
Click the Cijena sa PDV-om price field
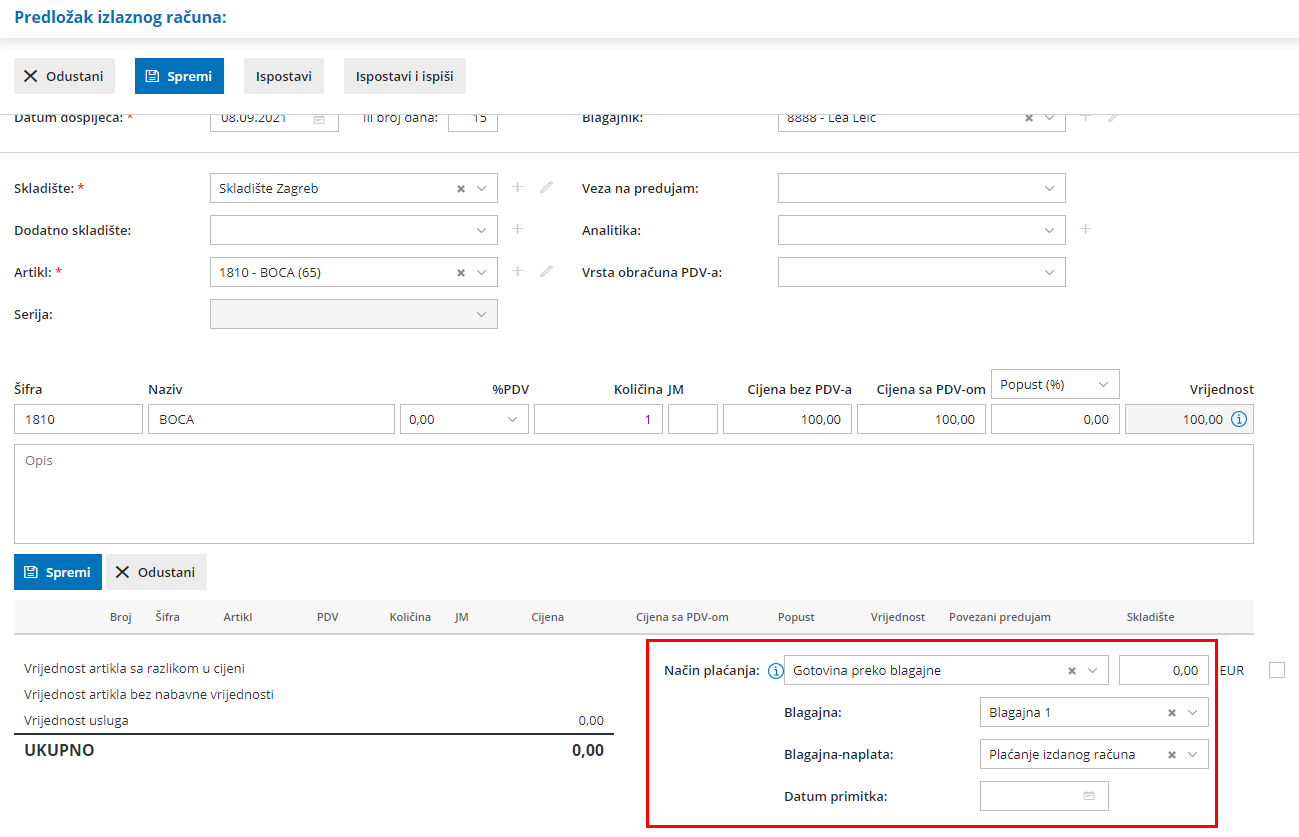pyautogui.click(x=922, y=419)
